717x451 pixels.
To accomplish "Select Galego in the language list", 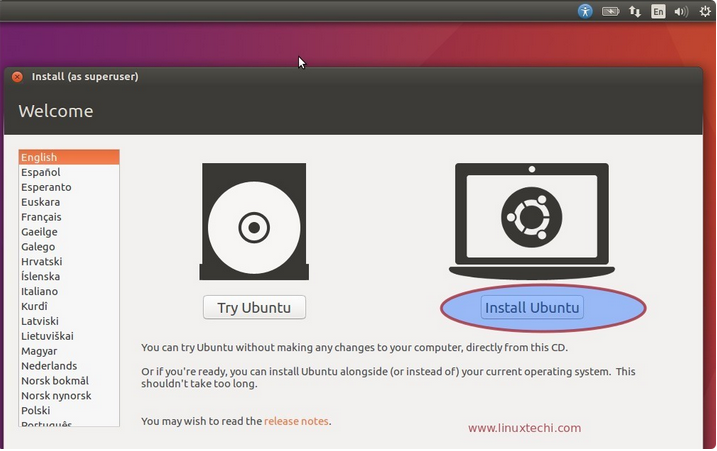I will click(69, 247).
